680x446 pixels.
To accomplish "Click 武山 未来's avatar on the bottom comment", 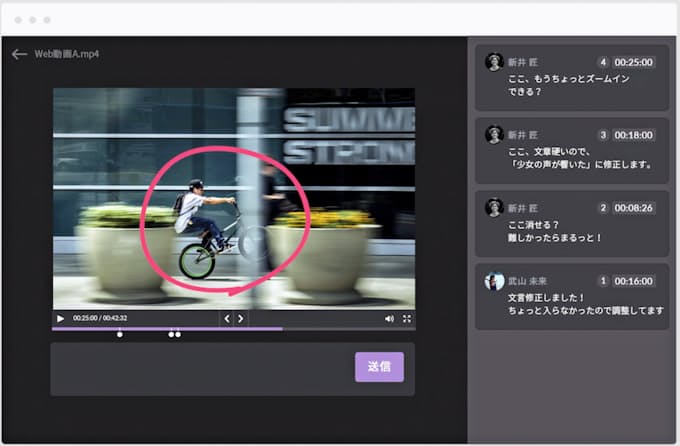I will (494, 282).
